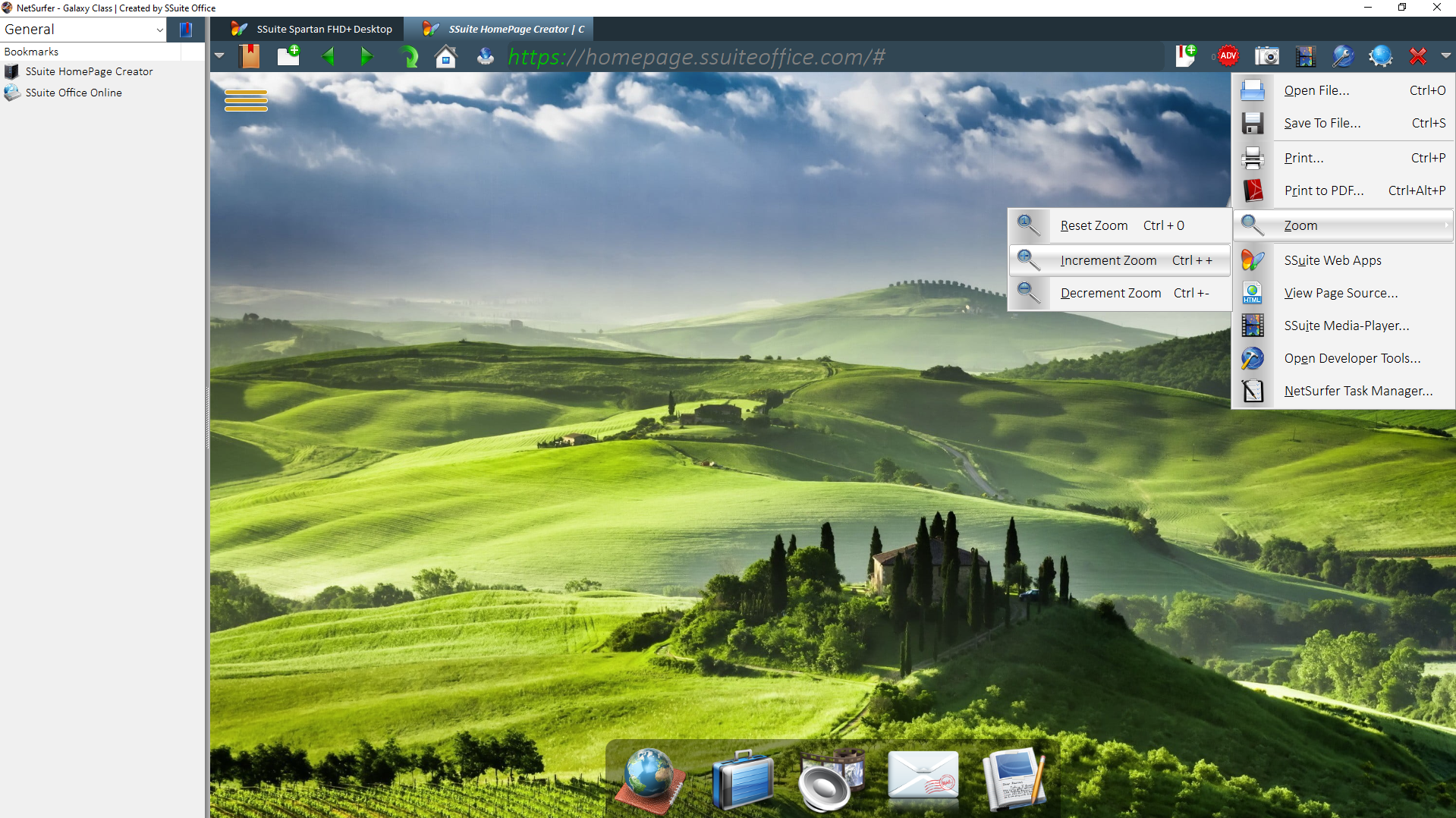Viewport: 1456px width, 818px height.
Task: Take a screenshot with camera icon
Action: (x=1266, y=56)
